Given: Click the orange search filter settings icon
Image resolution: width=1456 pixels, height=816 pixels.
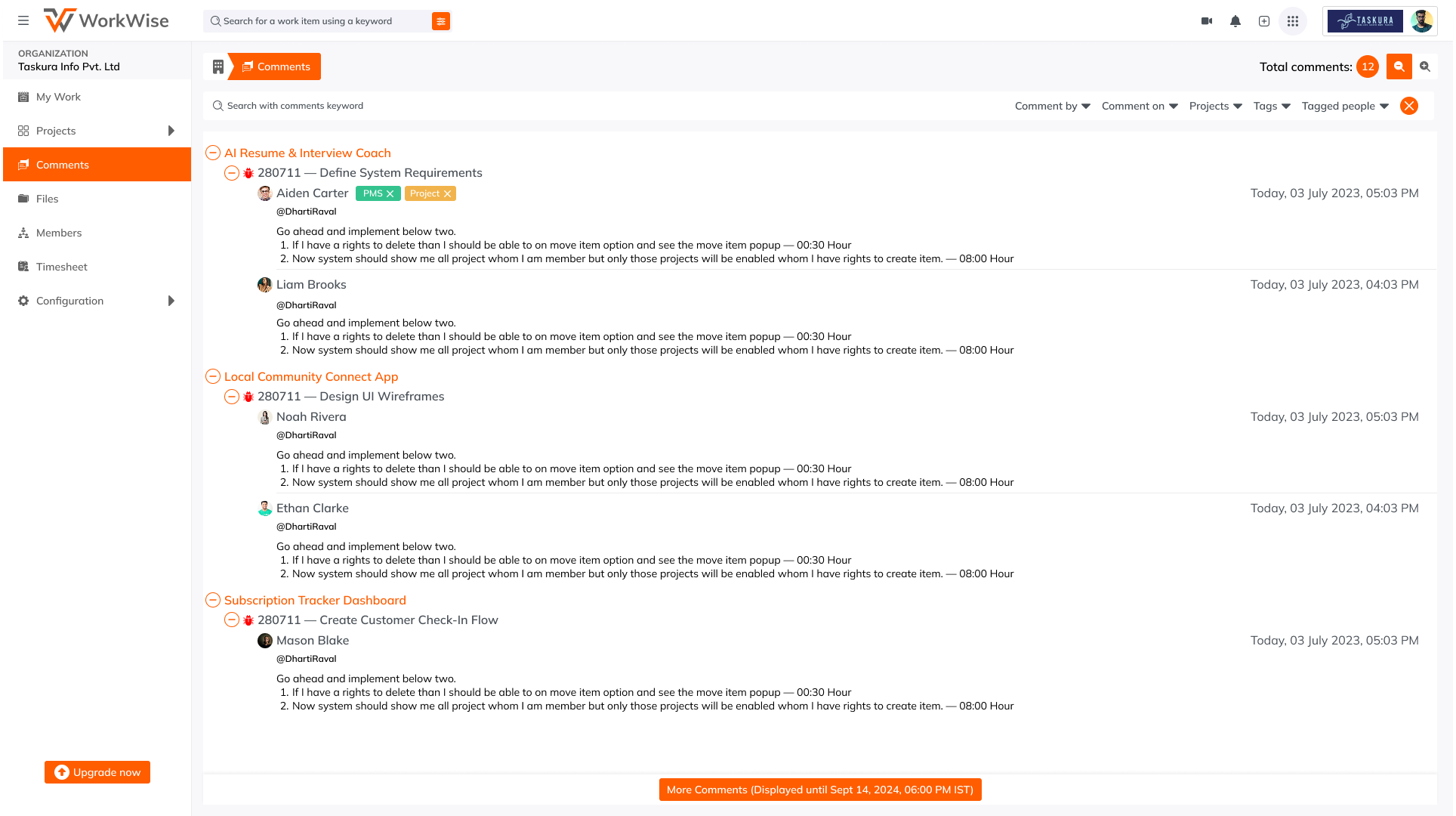Looking at the screenshot, I should pyautogui.click(x=441, y=21).
